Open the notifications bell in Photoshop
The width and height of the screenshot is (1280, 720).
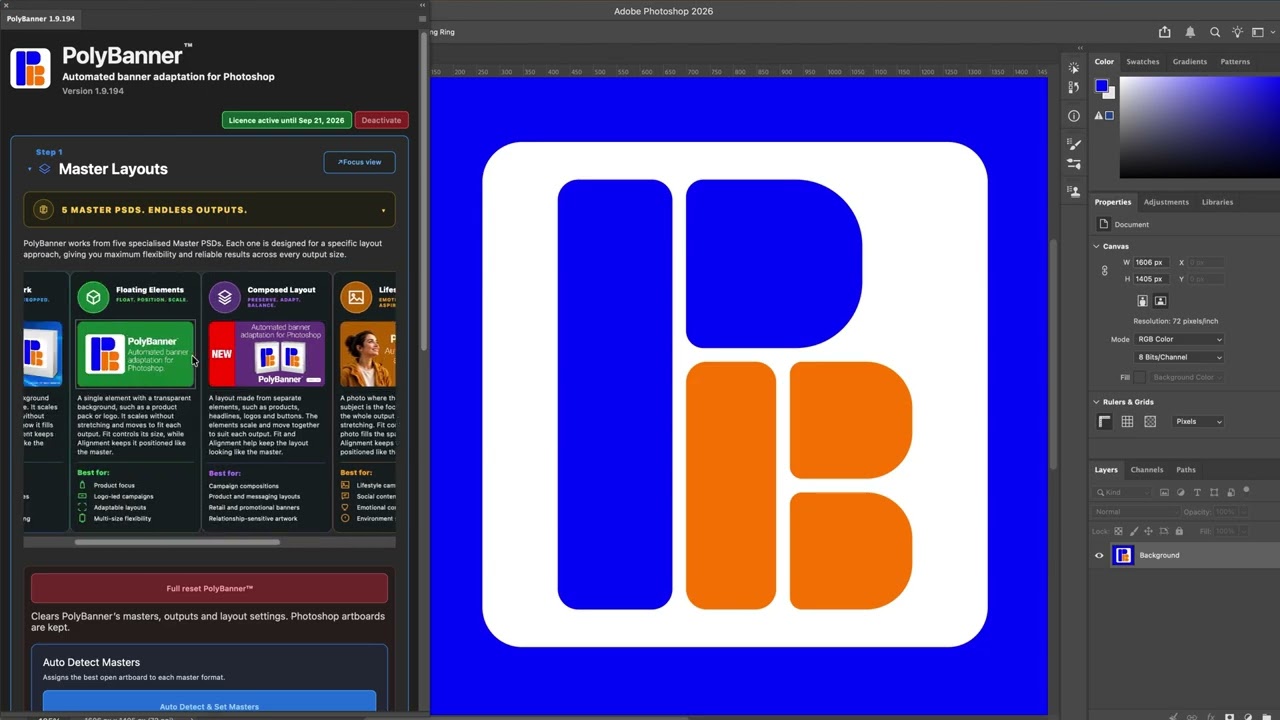tap(1190, 32)
